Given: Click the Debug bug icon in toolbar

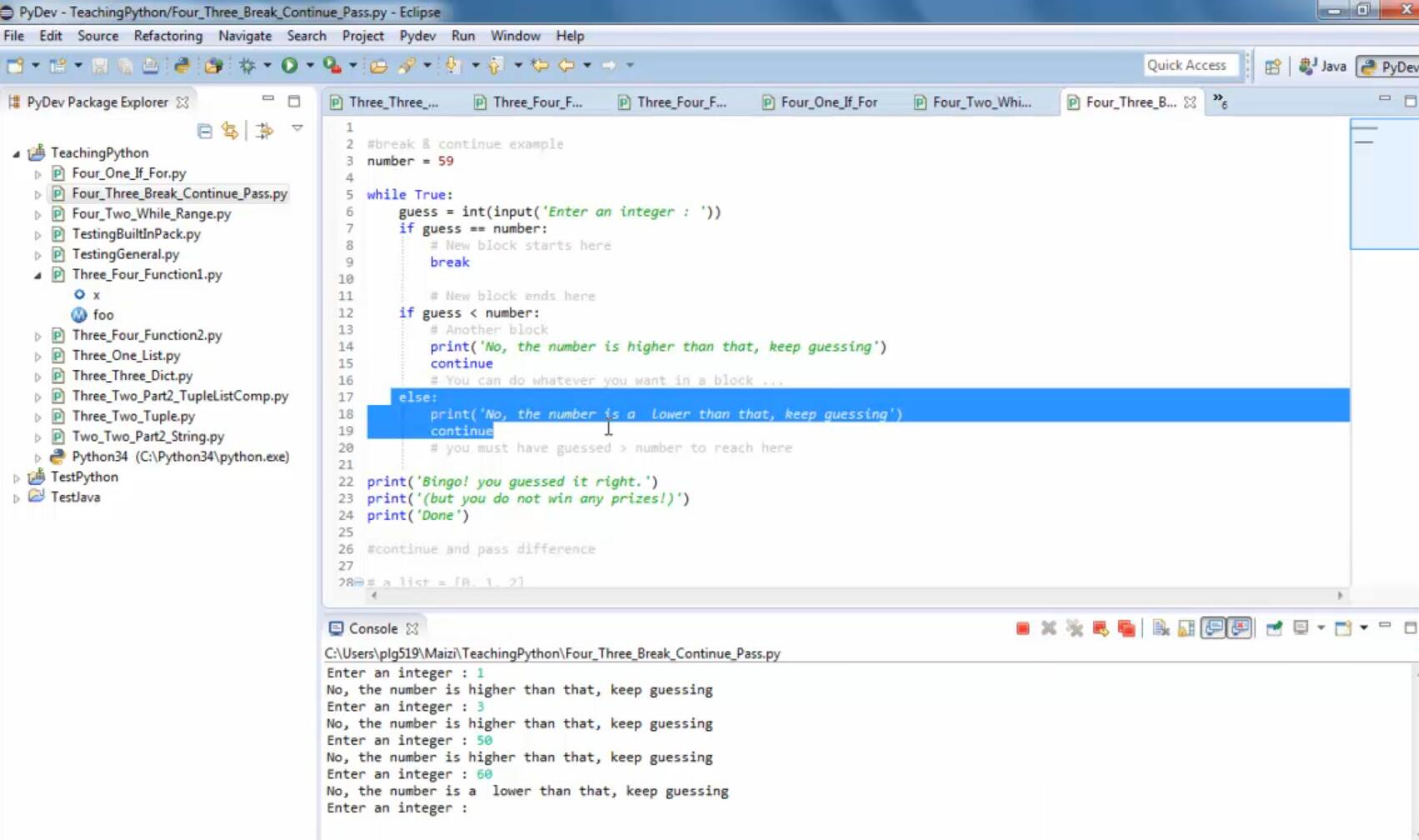Looking at the screenshot, I should [x=248, y=65].
